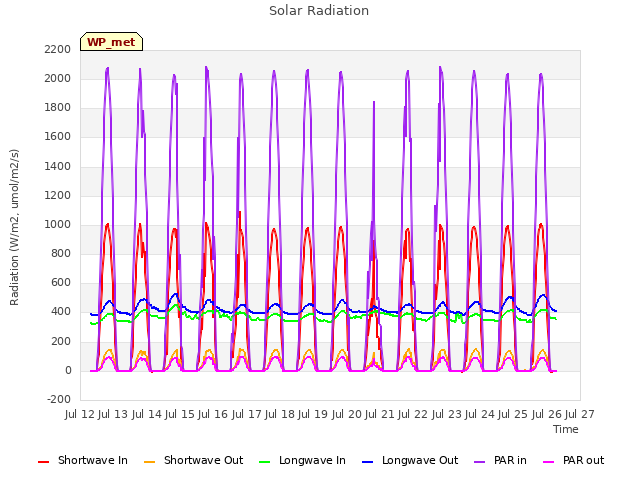Click the 2200 y-axis tick label
The height and width of the screenshot is (480, 640).
58,49
